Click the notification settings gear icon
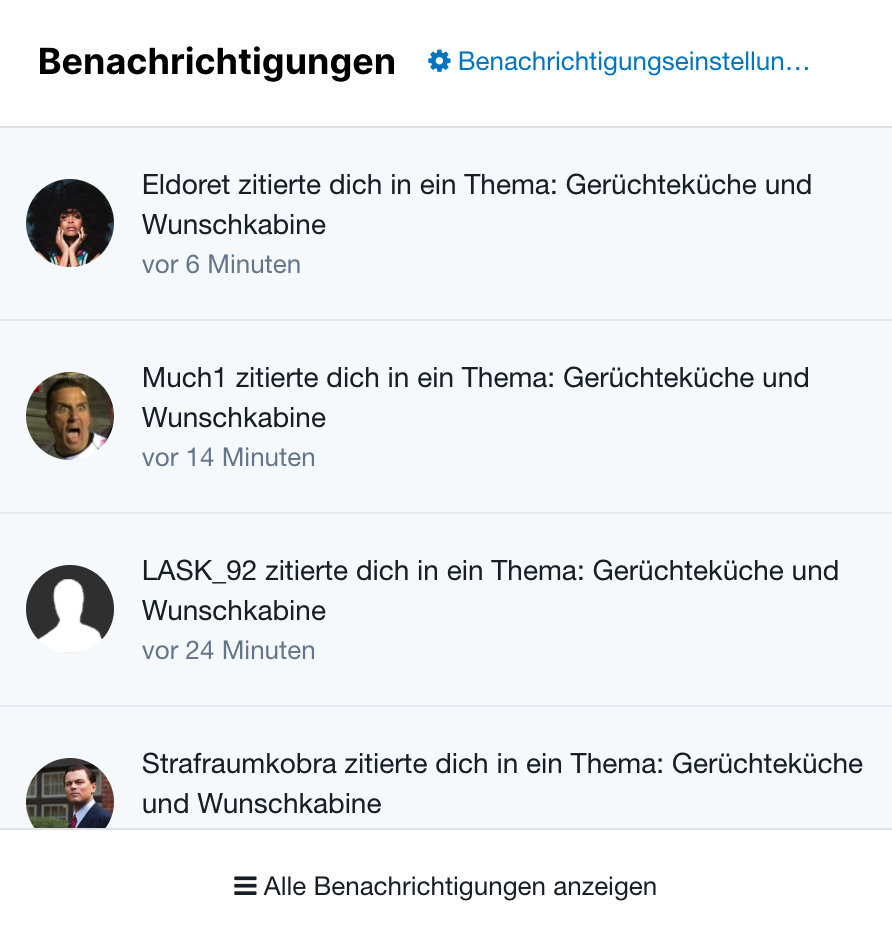The height and width of the screenshot is (940, 892). click(x=439, y=62)
